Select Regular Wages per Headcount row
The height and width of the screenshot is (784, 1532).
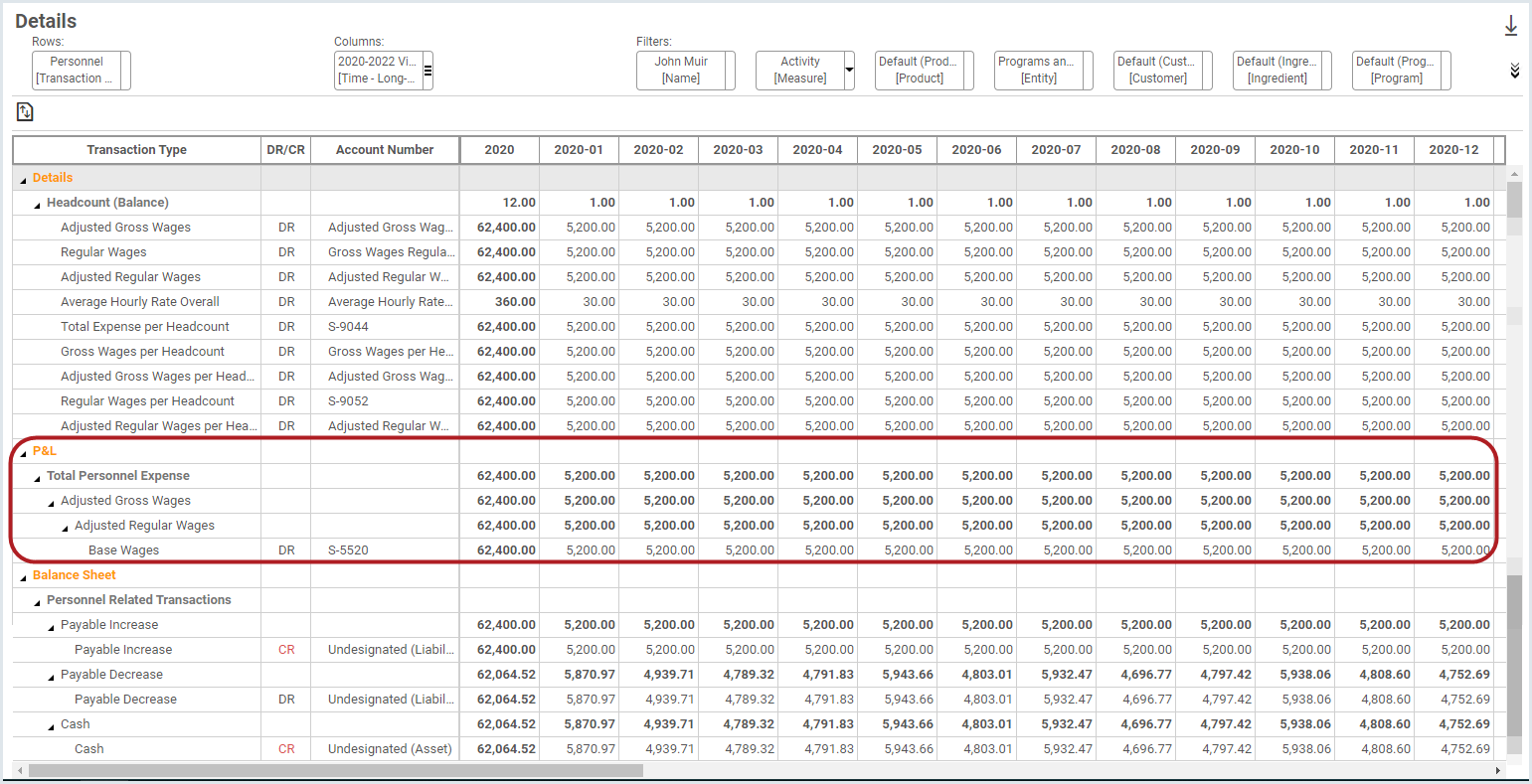pyautogui.click(x=147, y=401)
